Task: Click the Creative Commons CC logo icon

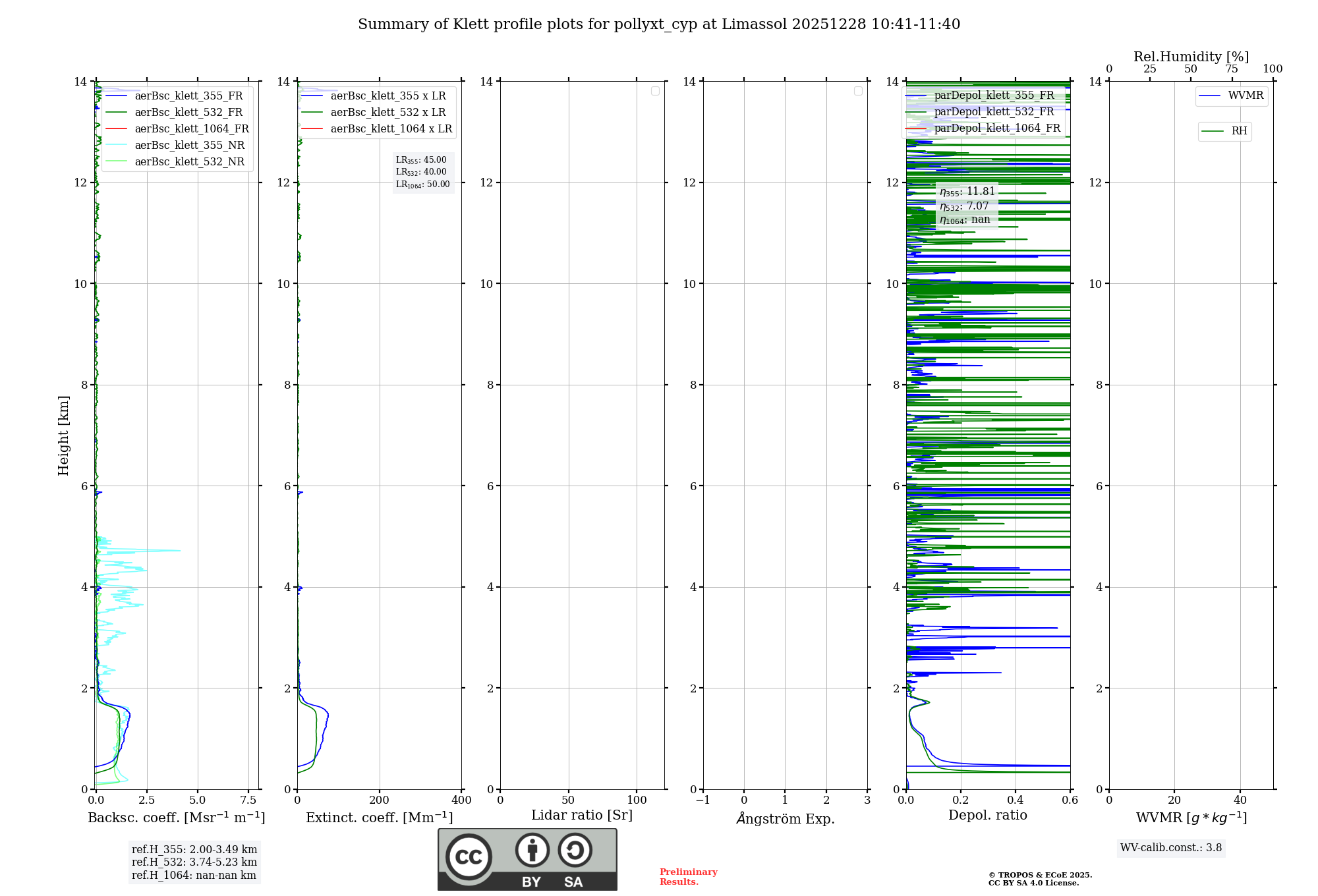Action: coord(469,856)
